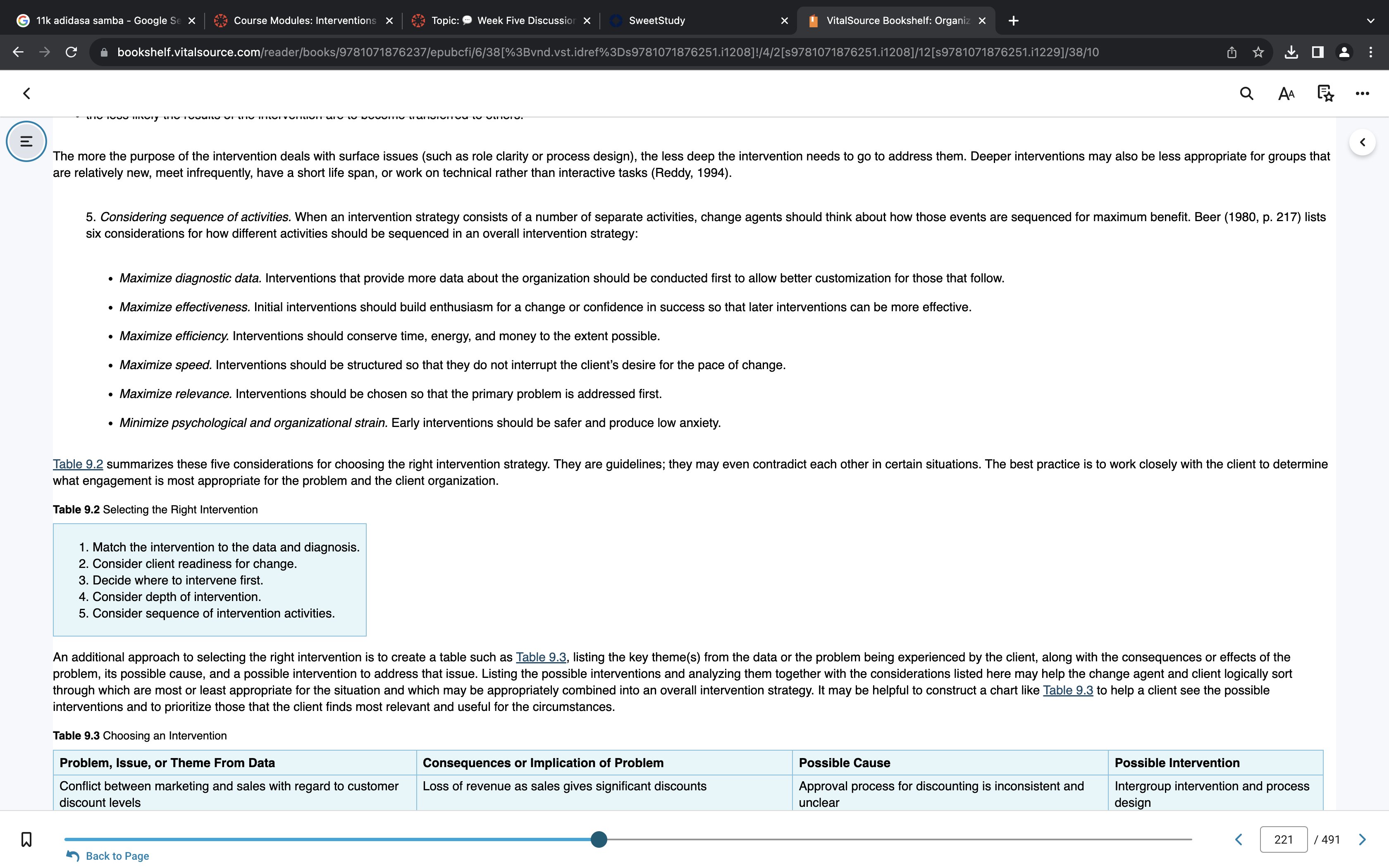Image resolution: width=1389 pixels, height=868 pixels.
Task: Expand the collapsed right side panel chevron
Action: coord(1363,142)
